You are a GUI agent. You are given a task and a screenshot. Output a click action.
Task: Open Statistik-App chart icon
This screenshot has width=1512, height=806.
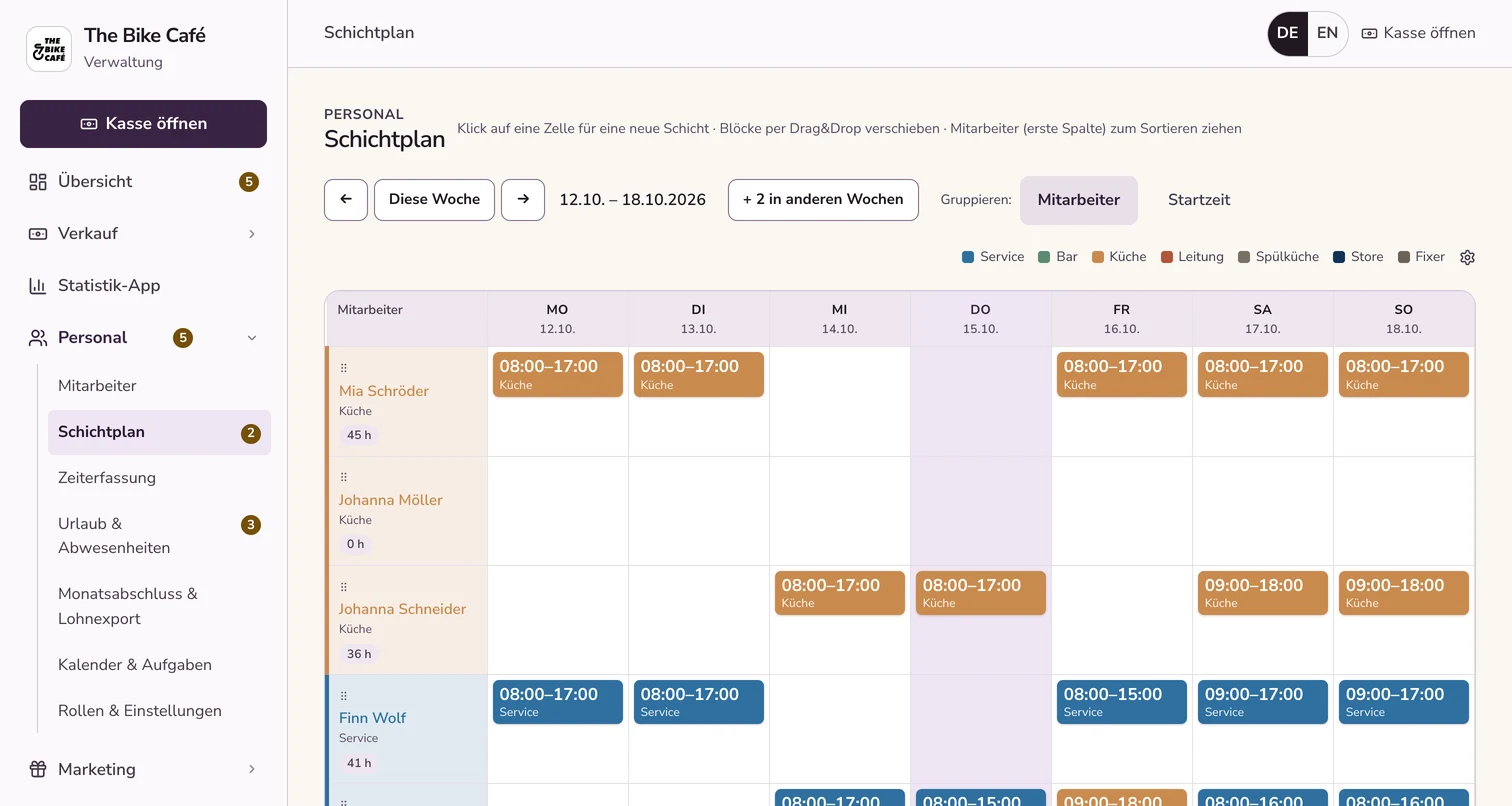pyautogui.click(x=38, y=286)
